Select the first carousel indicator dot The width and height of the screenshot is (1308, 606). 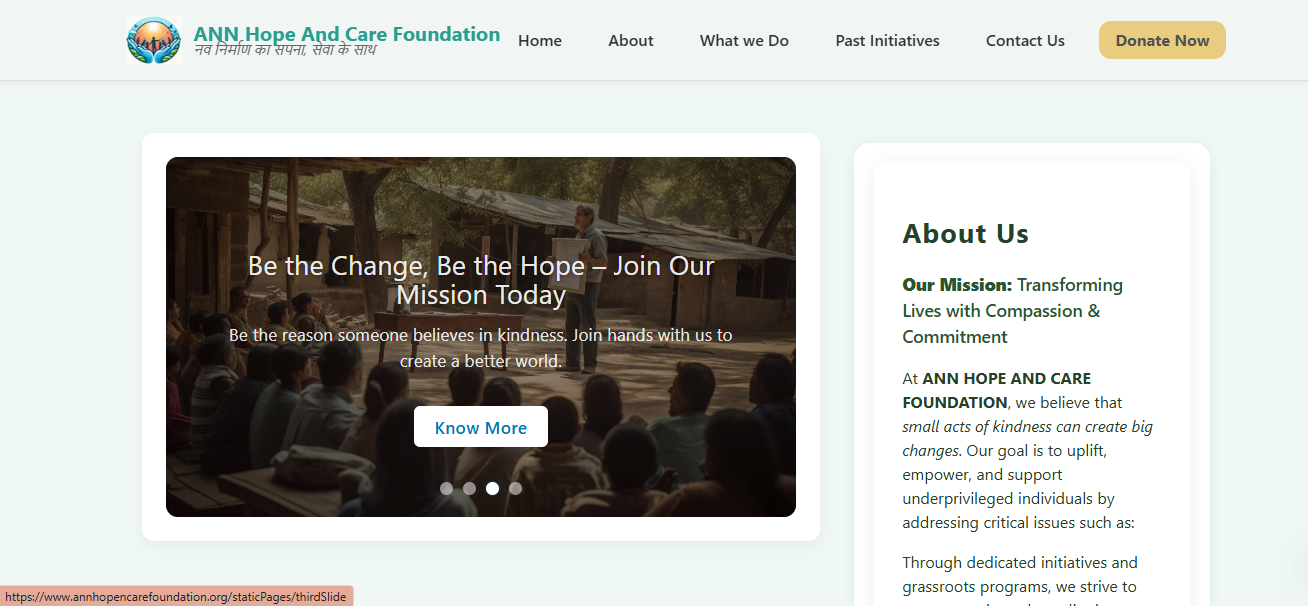pyautogui.click(x=446, y=489)
